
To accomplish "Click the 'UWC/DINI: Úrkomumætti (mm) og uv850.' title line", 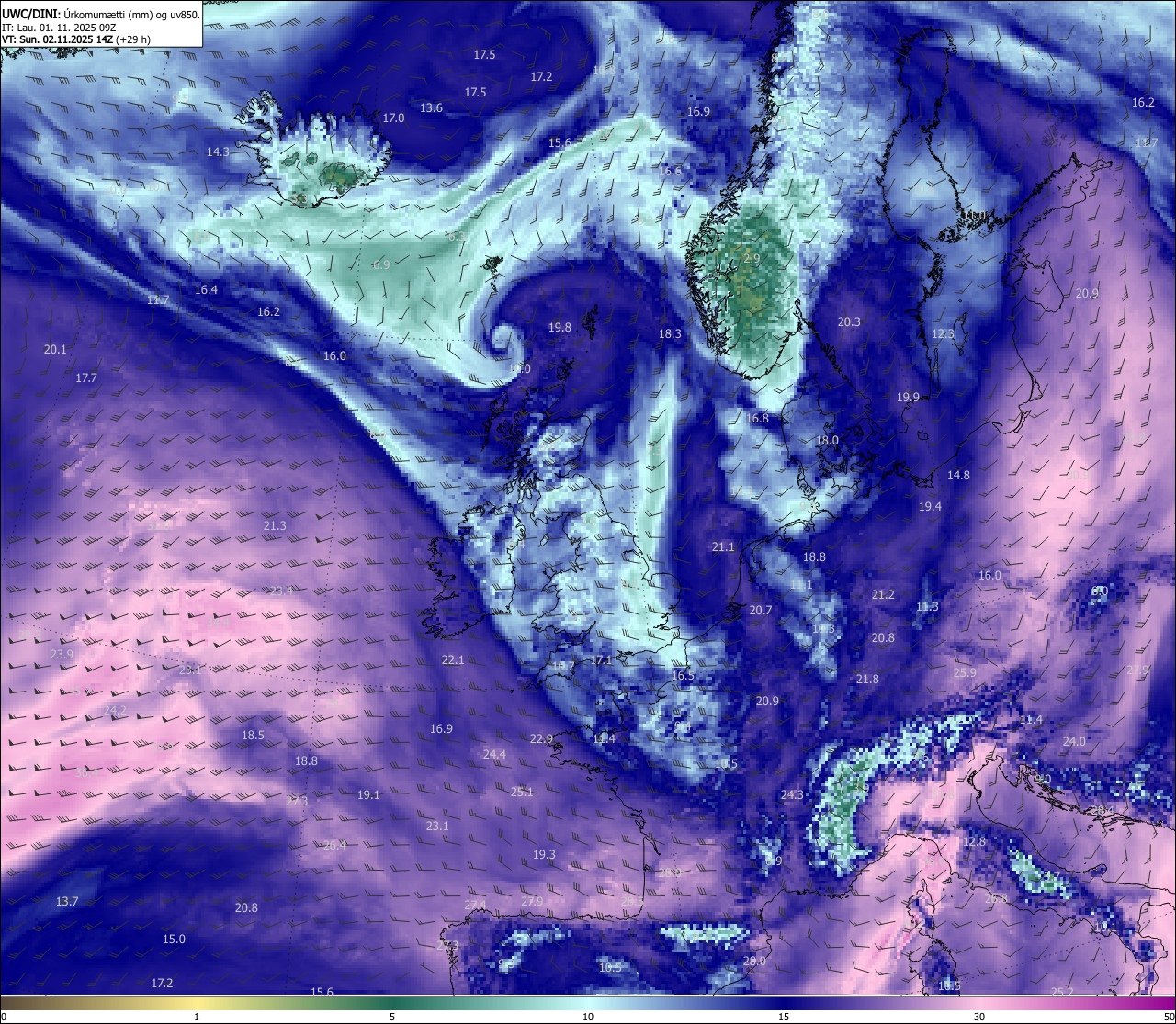I will click(x=101, y=15).
